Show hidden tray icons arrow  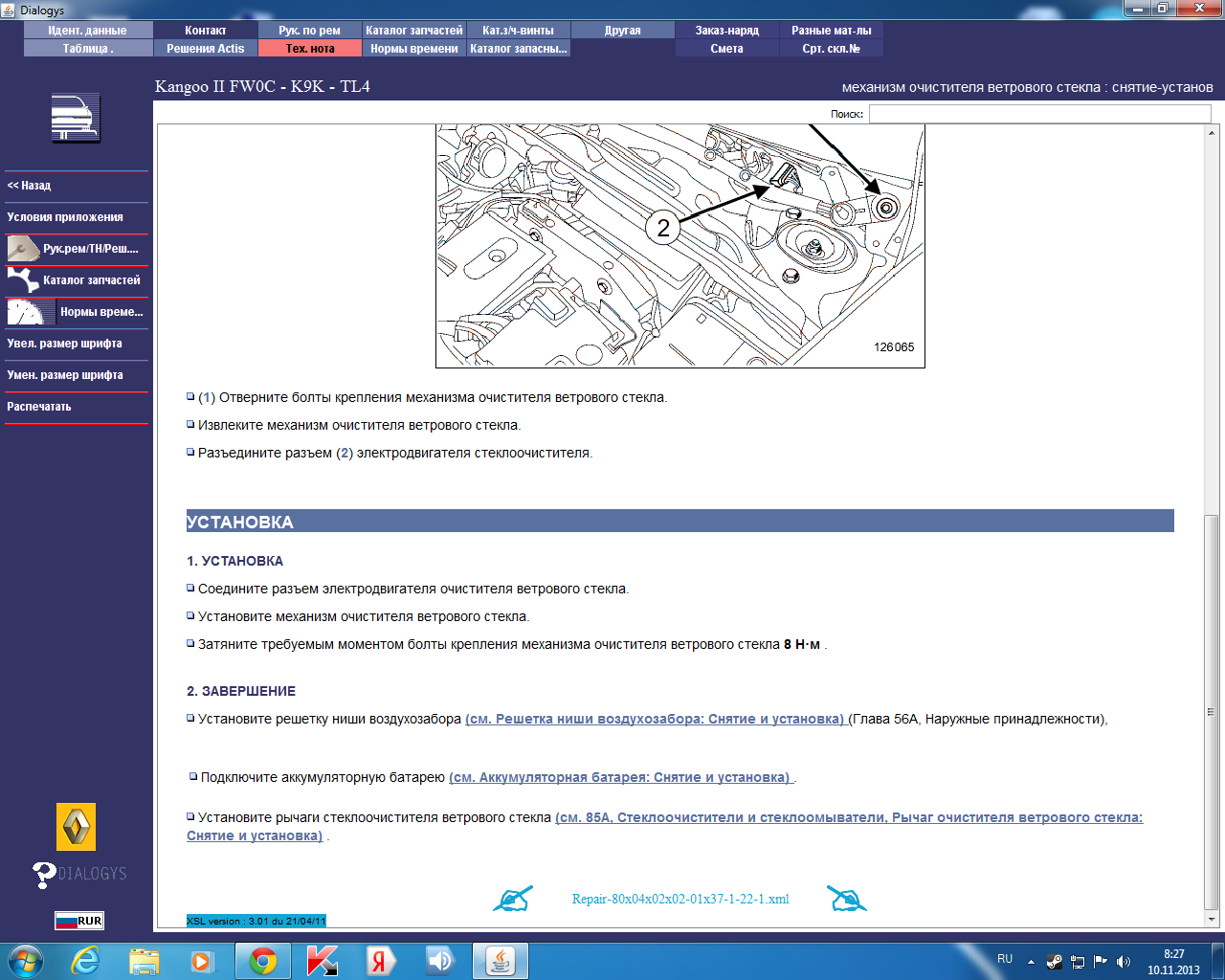pos(1031,961)
